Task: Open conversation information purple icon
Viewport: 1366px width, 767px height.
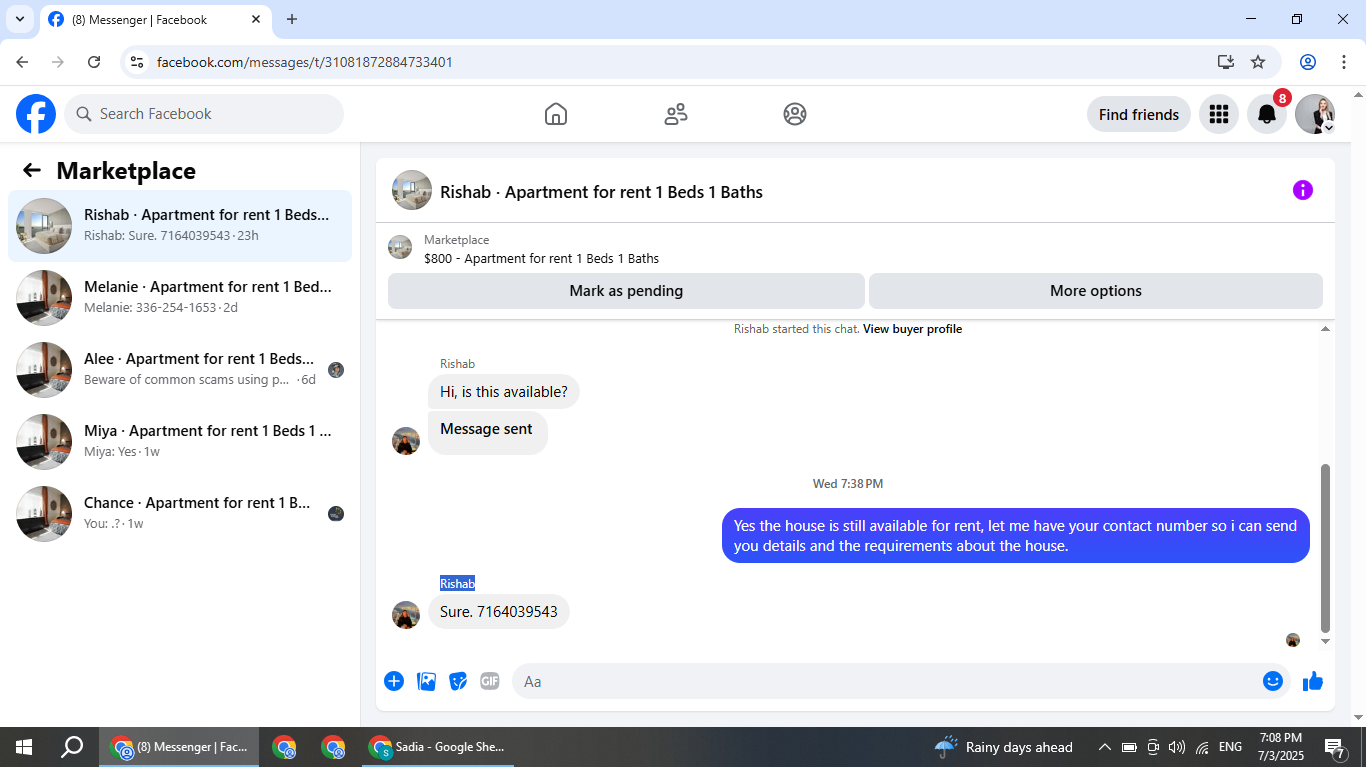Action: click(1302, 190)
